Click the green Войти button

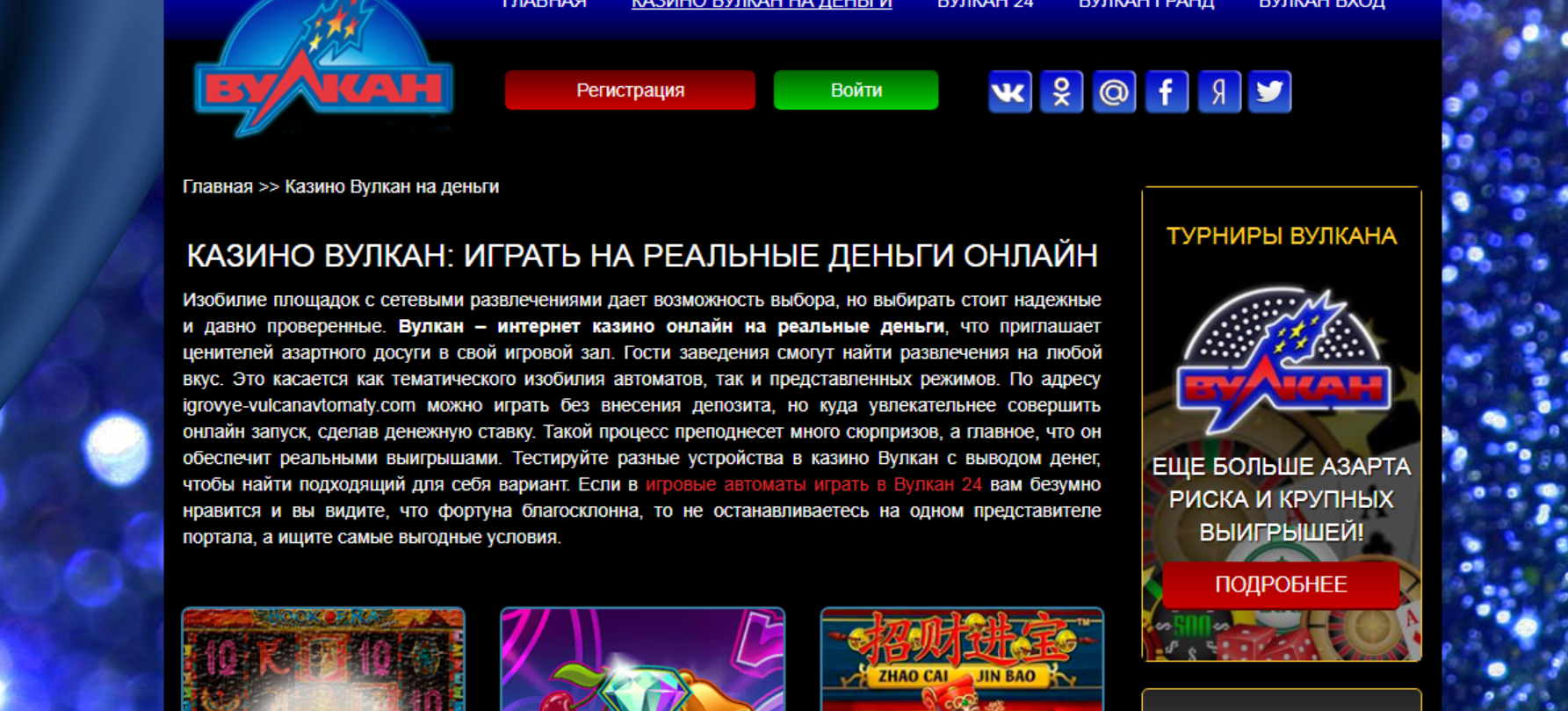856,90
